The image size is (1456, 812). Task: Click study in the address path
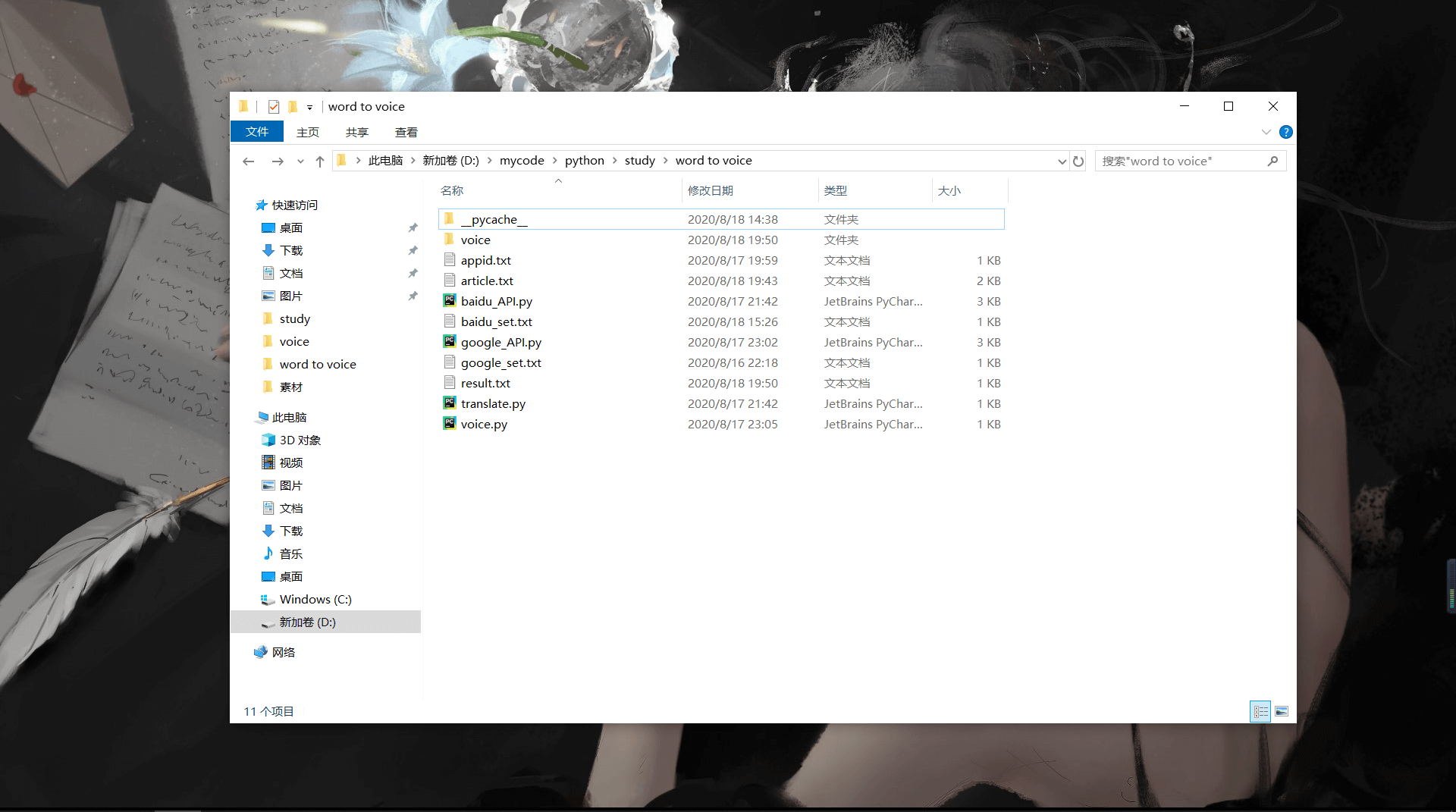[x=639, y=161]
